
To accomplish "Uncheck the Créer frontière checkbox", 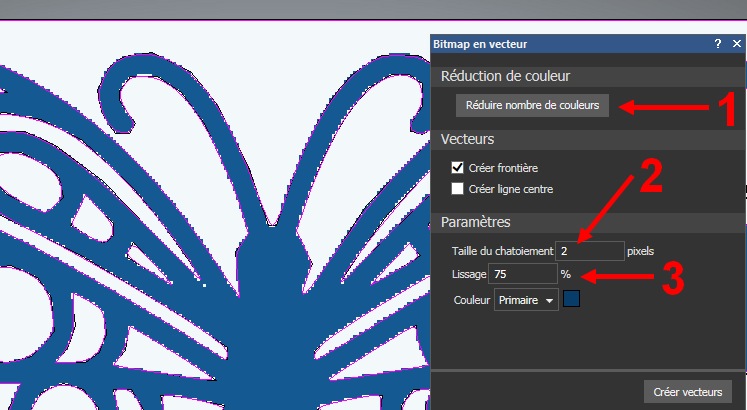I will 458,168.
